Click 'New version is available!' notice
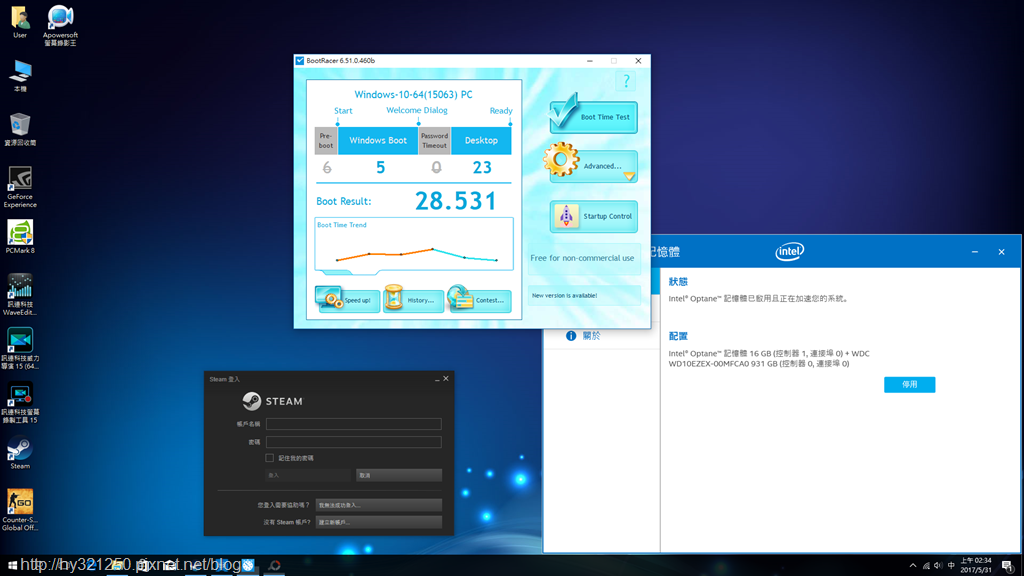 click(564, 295)
